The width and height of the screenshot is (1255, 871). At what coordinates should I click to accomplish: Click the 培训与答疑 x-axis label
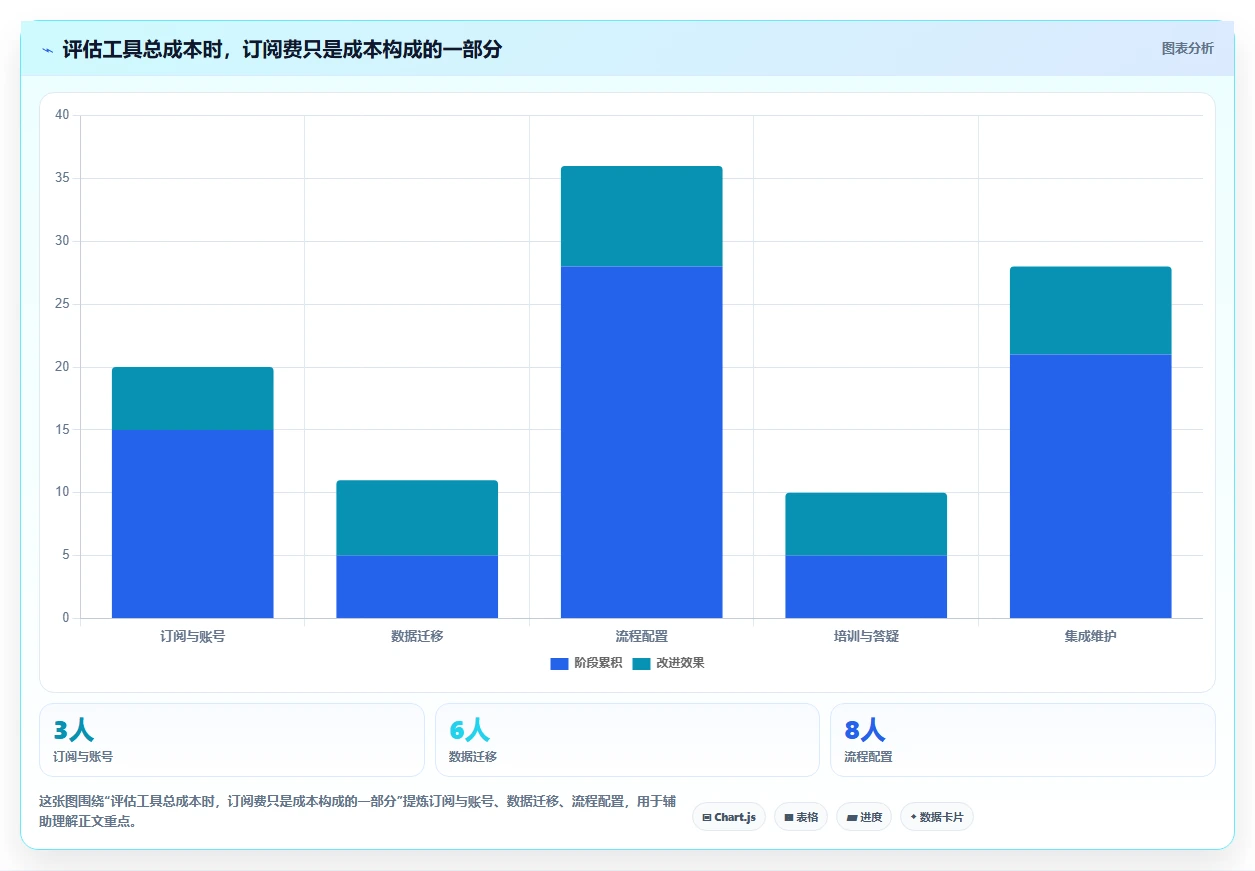click(x=866, y=636)
